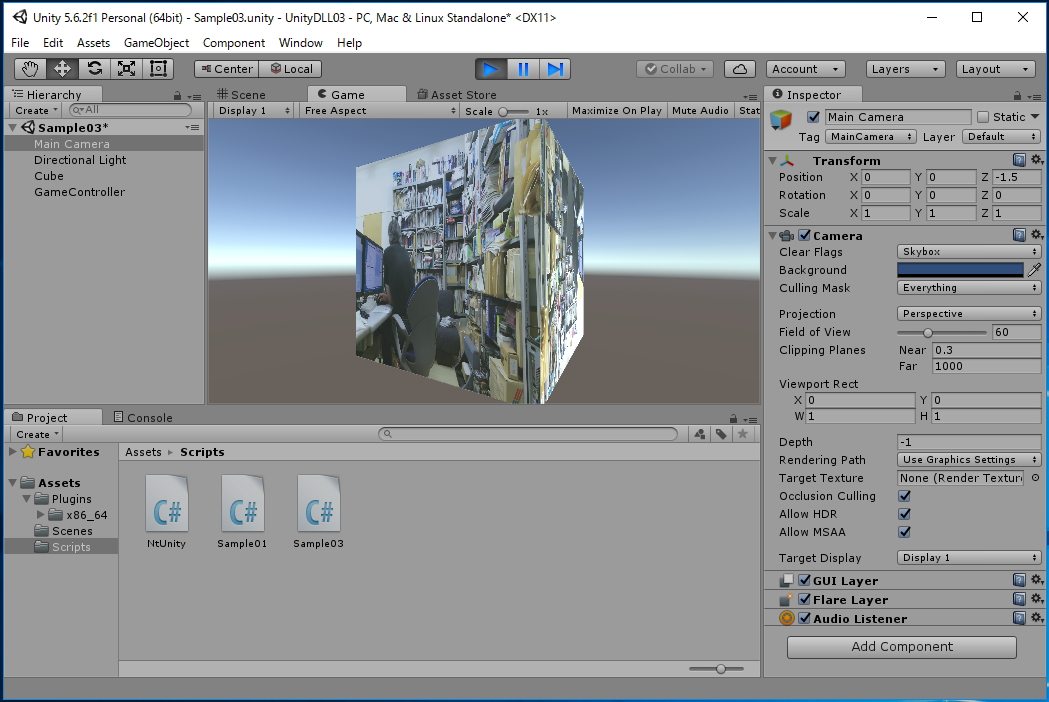Open the GameObject menu
Viewport: 1049px width, 702px height.
156,43
